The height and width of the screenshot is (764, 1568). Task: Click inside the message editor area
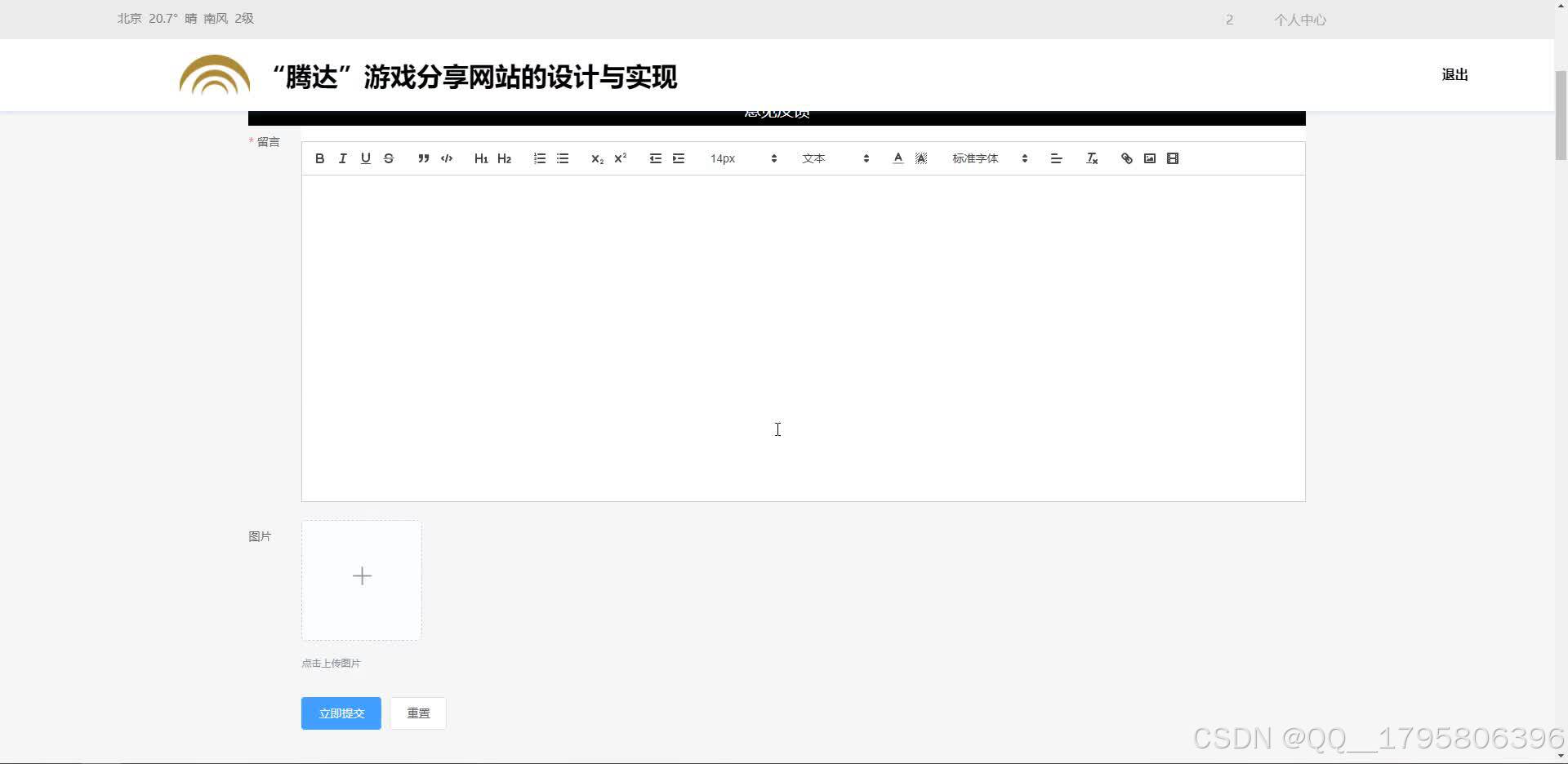point(803,338)
